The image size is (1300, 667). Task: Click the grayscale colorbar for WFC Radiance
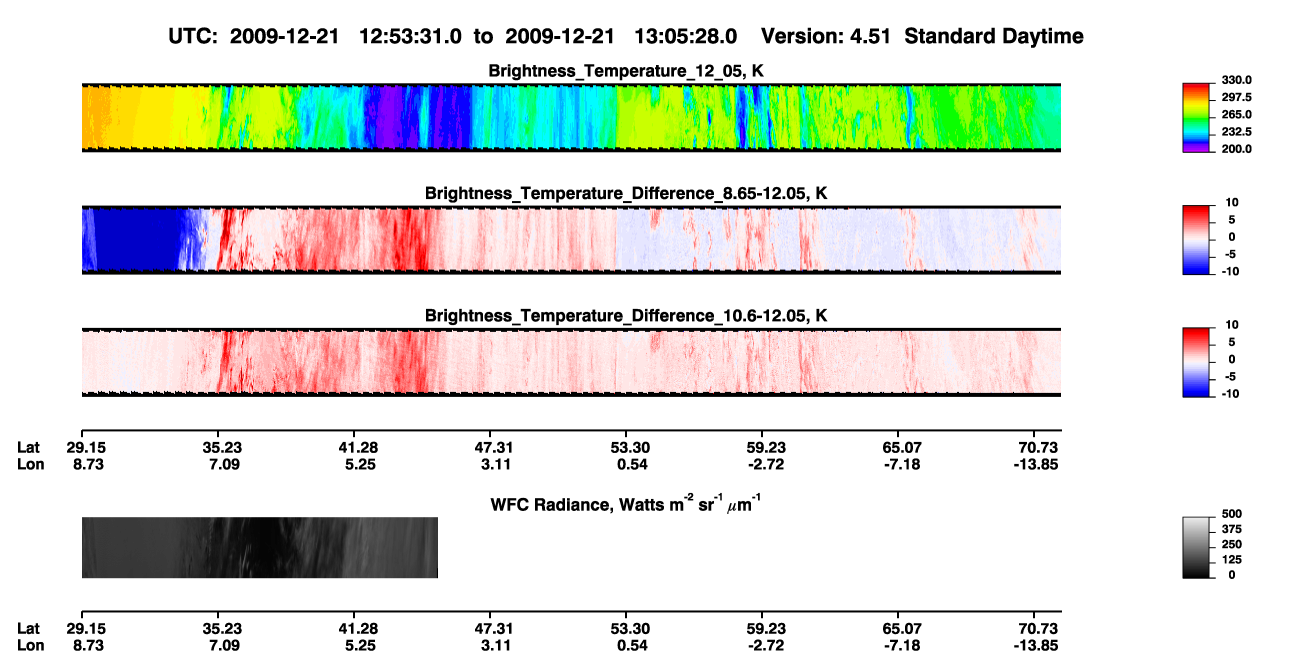click(1197, 547)
